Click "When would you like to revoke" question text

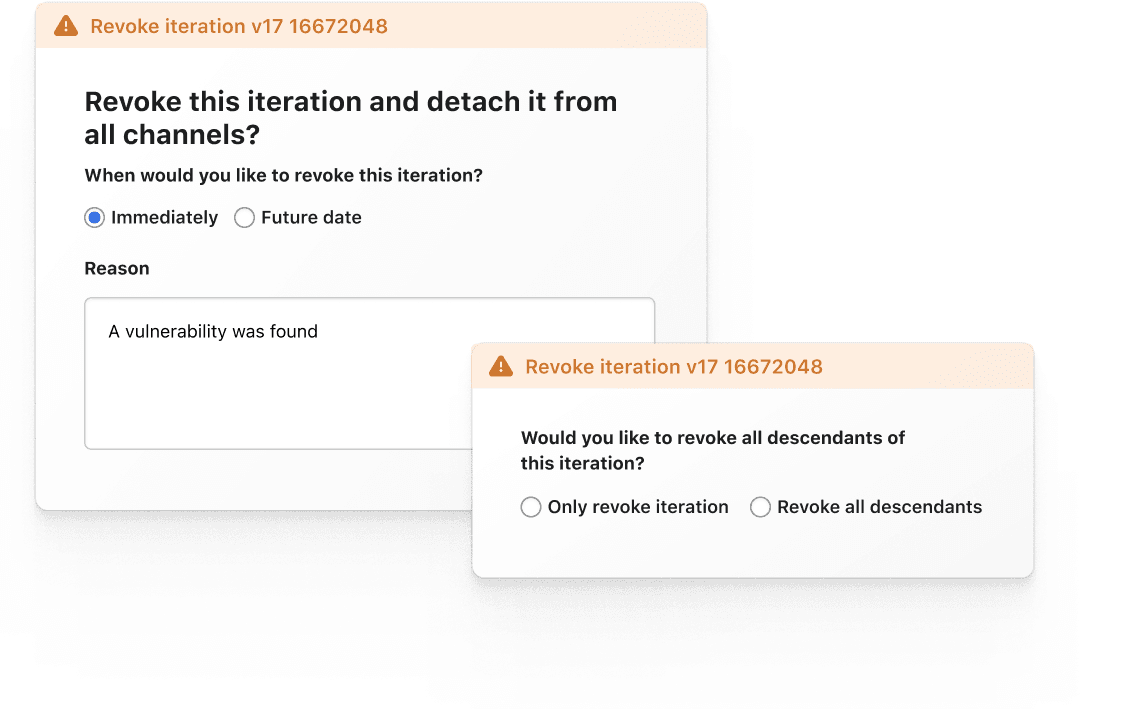(283, 176)
